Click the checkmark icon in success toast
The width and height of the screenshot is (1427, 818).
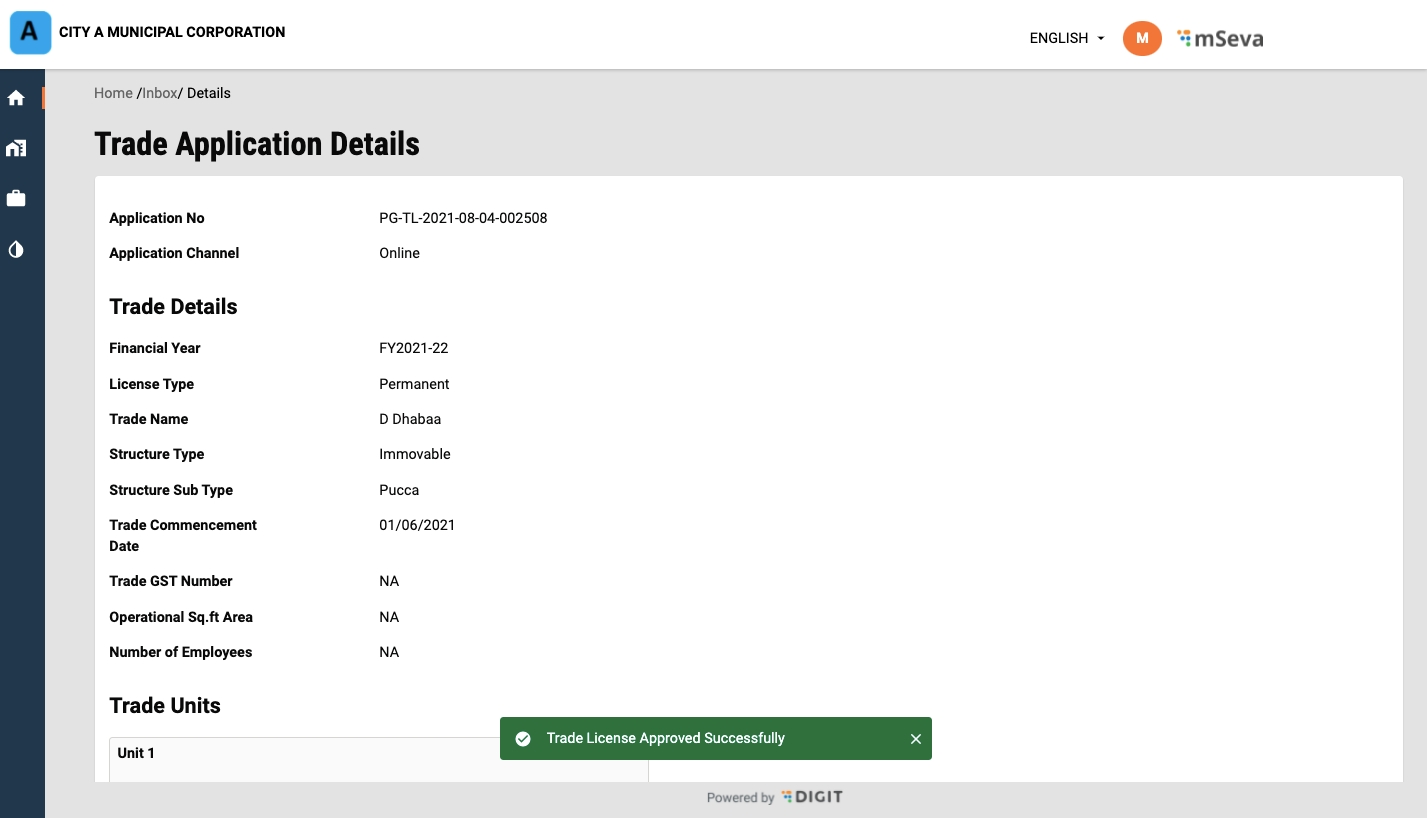(523, 739)
